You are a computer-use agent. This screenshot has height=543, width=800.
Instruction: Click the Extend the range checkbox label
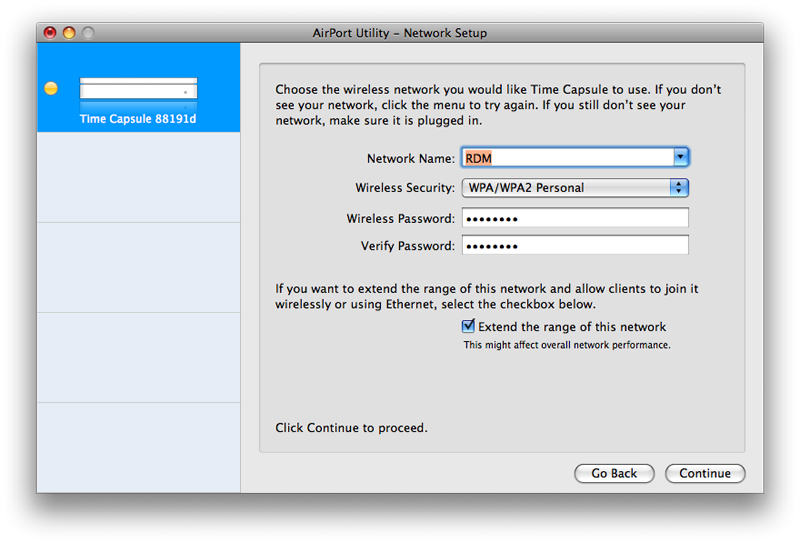tap(572, 327)
